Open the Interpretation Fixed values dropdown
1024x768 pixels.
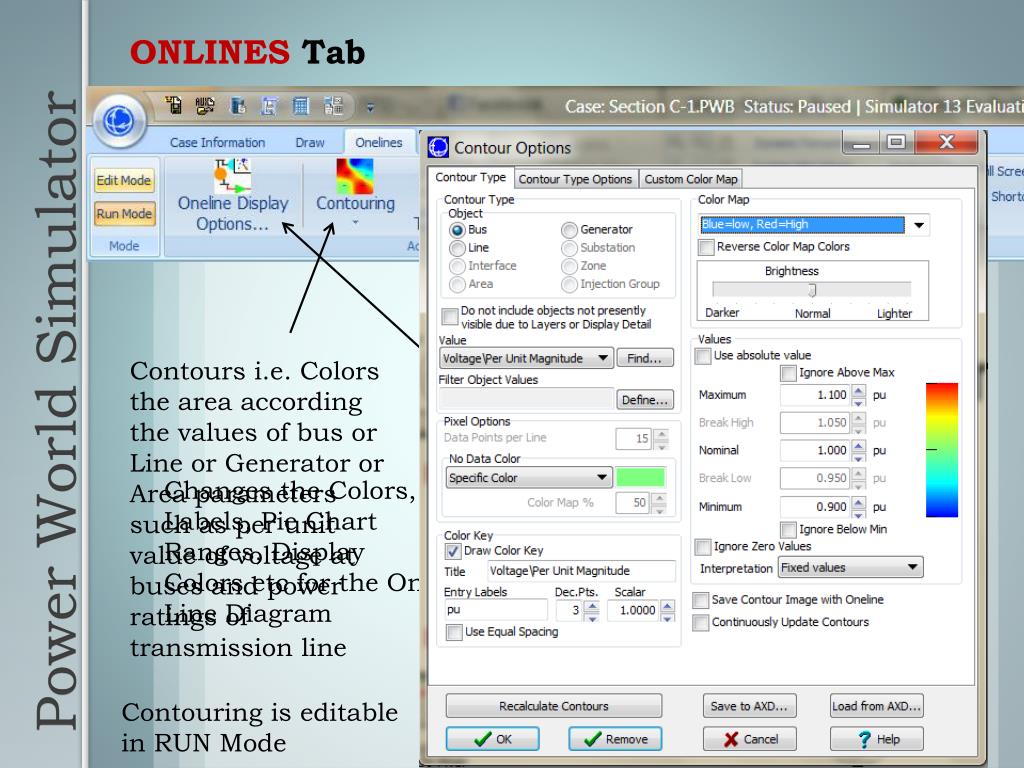851,568
